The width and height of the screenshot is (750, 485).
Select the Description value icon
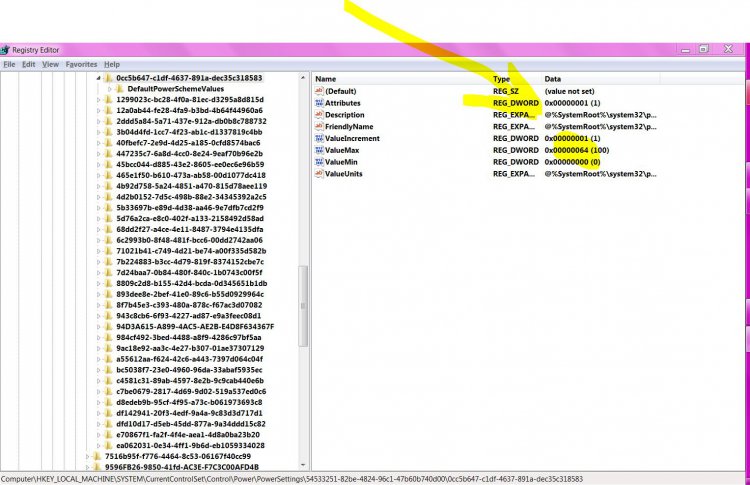tap(319, 115)
